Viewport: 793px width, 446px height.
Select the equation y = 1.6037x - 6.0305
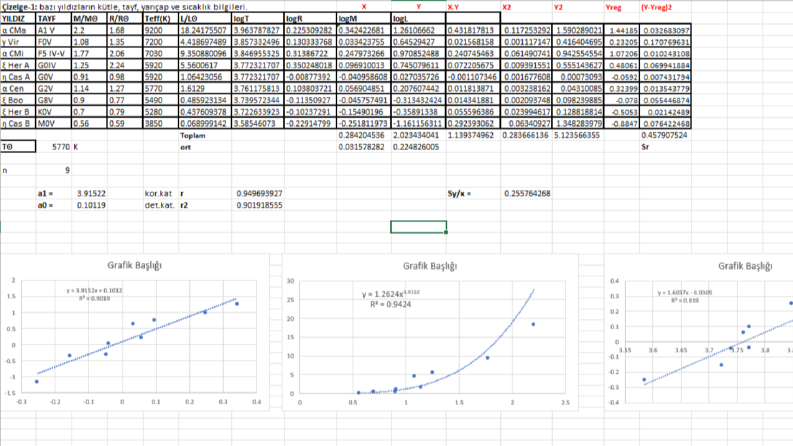pyautogui.click(x=685, y=293)
